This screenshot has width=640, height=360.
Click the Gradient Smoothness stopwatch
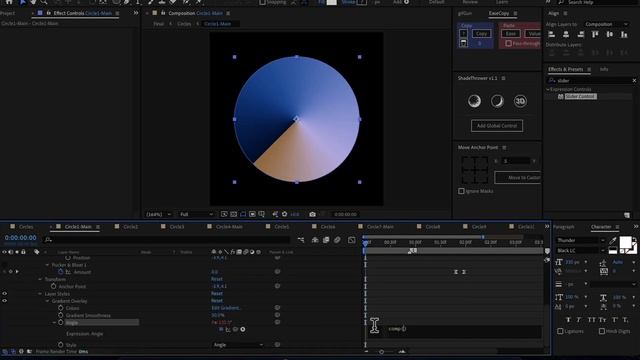60,315
